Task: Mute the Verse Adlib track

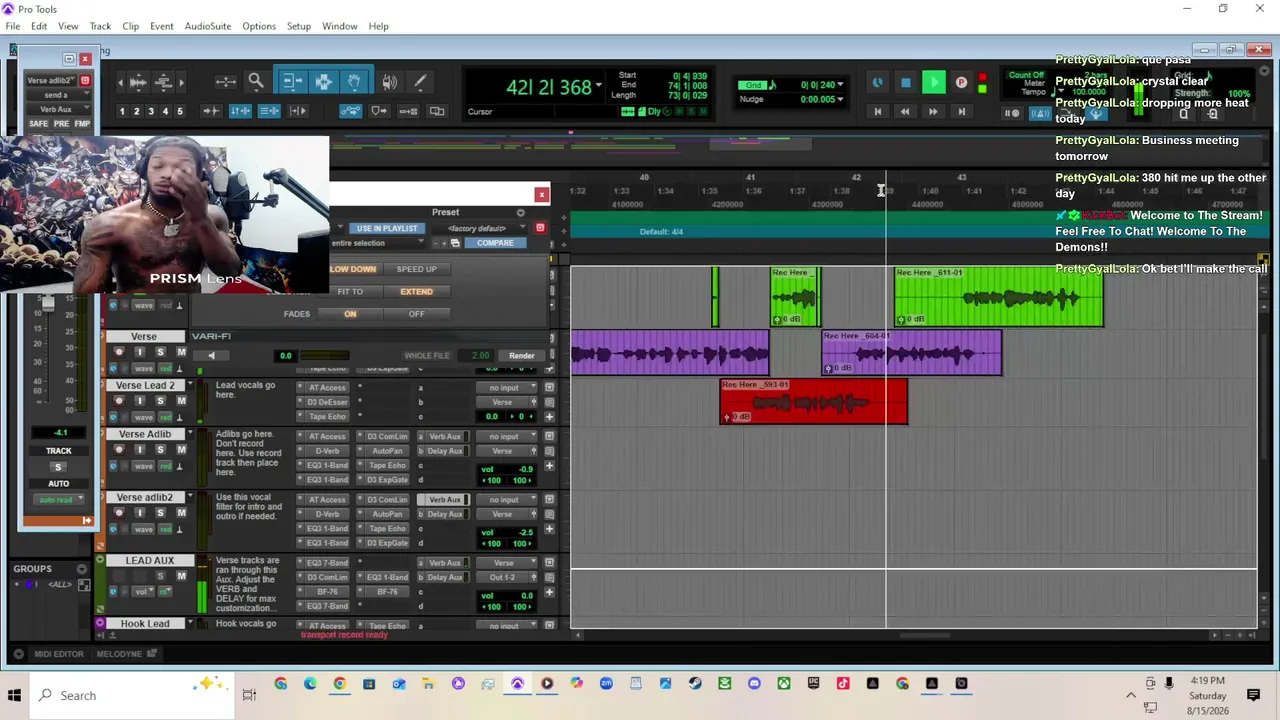Action: point(181,450)
